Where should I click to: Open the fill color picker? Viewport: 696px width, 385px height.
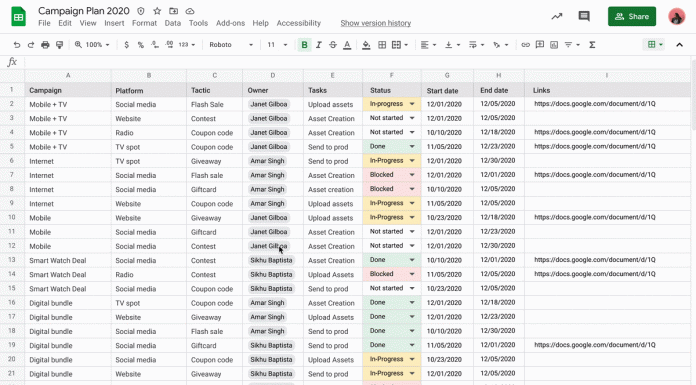tap(366, 45)
